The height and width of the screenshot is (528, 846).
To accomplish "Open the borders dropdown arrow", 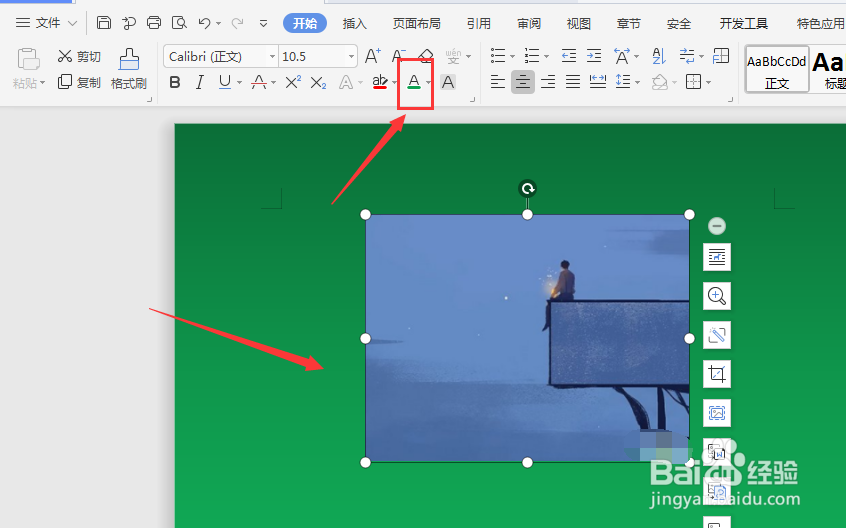I will (x=708, y=83).
